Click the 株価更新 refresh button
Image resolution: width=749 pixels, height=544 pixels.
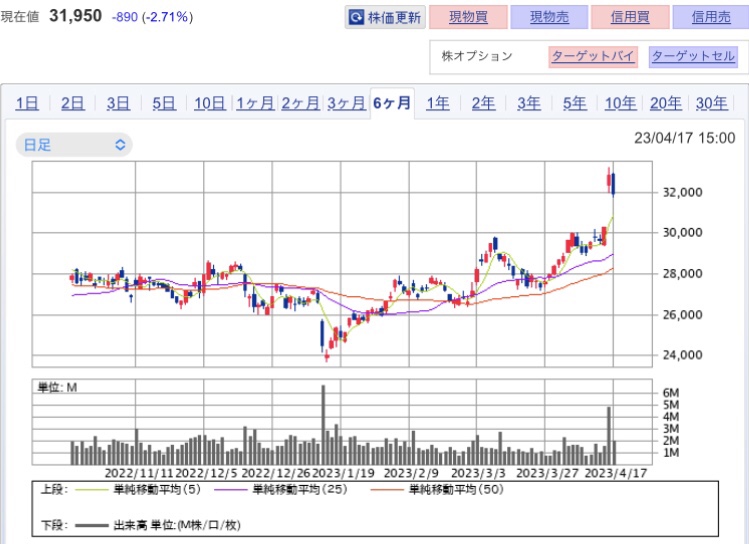(385, 18)
